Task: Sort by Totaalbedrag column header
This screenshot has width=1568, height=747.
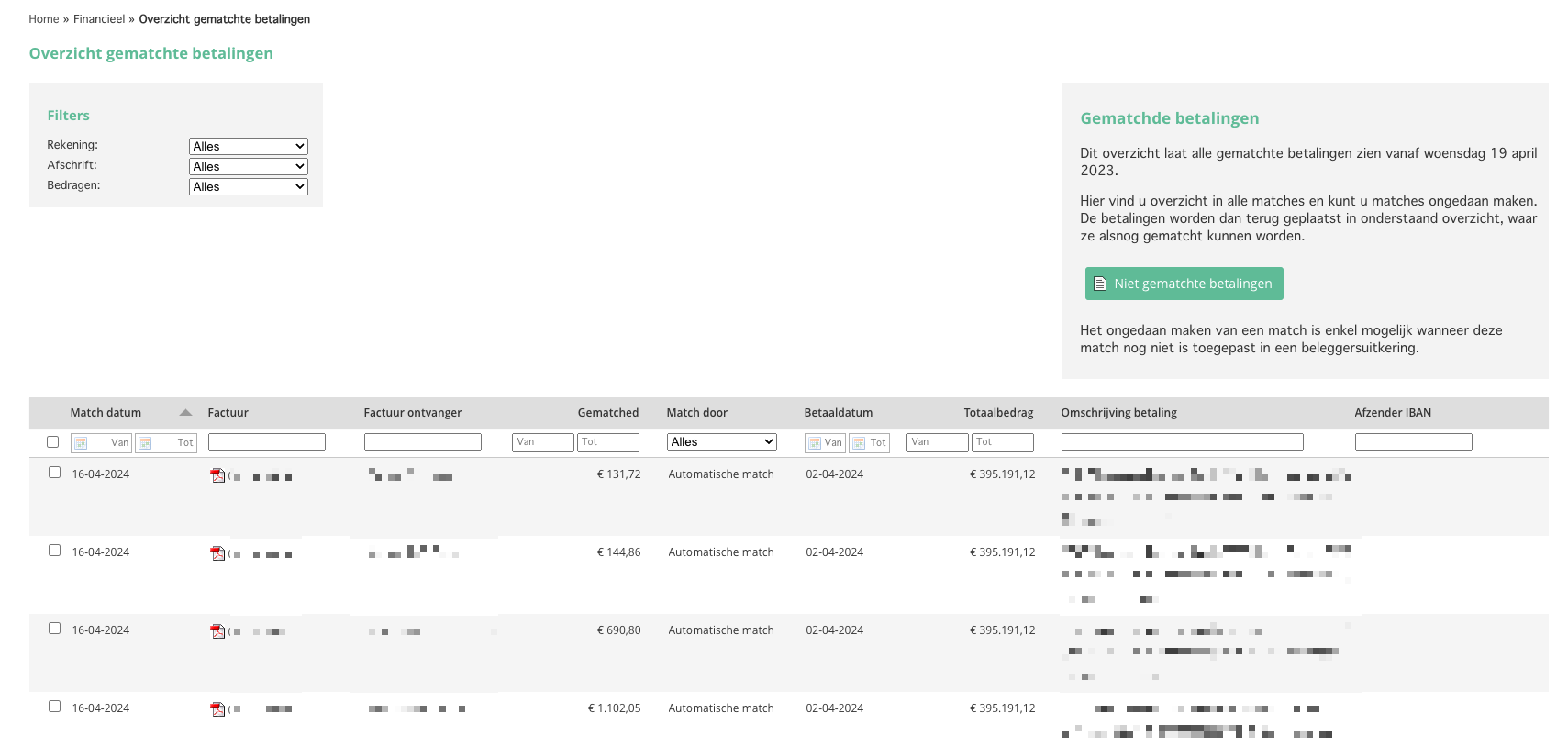Action: 999,413
